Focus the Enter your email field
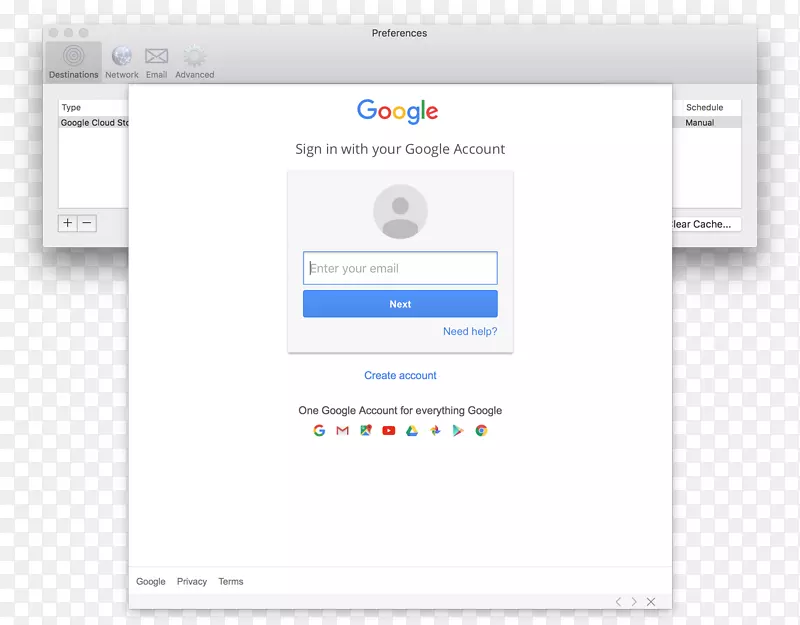The width and height of the screenshot is (800, 625). [400, 268]
